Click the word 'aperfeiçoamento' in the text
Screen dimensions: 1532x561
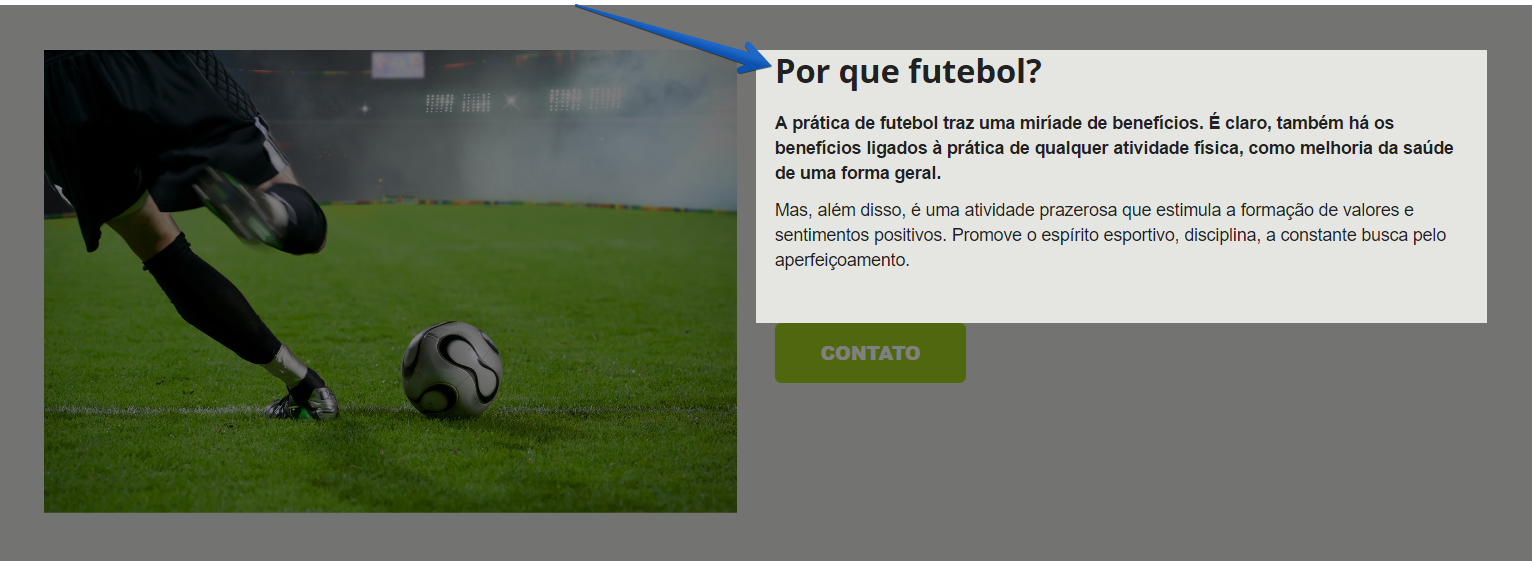click(x=841, y=260)
